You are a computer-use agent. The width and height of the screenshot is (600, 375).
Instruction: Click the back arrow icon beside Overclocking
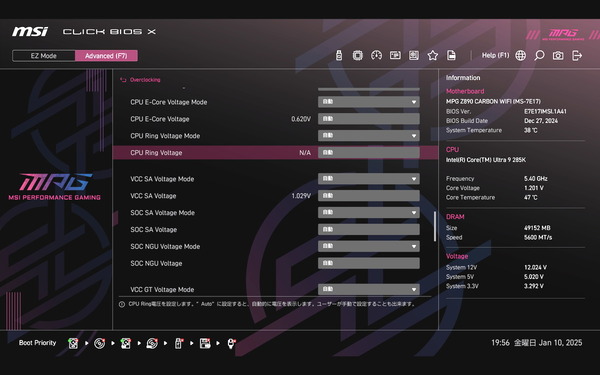[x=123, y=80]
